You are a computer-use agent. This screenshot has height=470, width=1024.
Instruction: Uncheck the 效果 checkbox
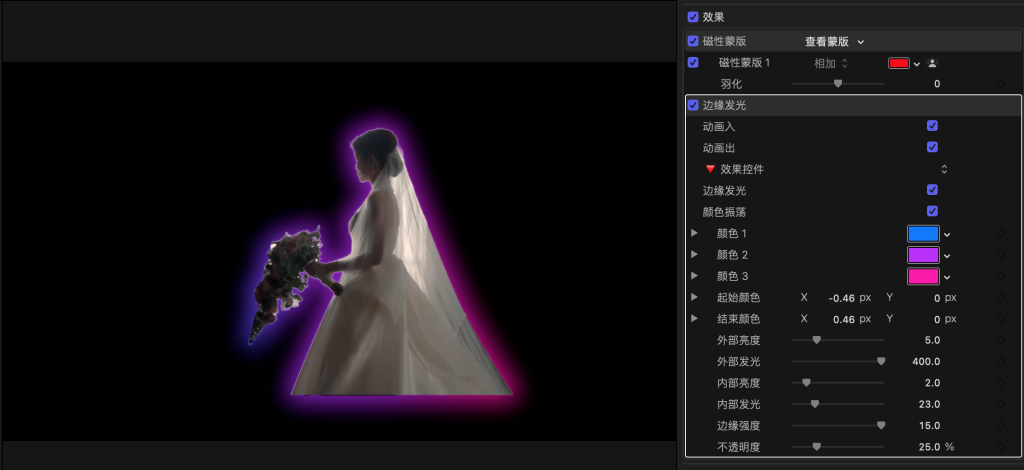tap(693, 17)
